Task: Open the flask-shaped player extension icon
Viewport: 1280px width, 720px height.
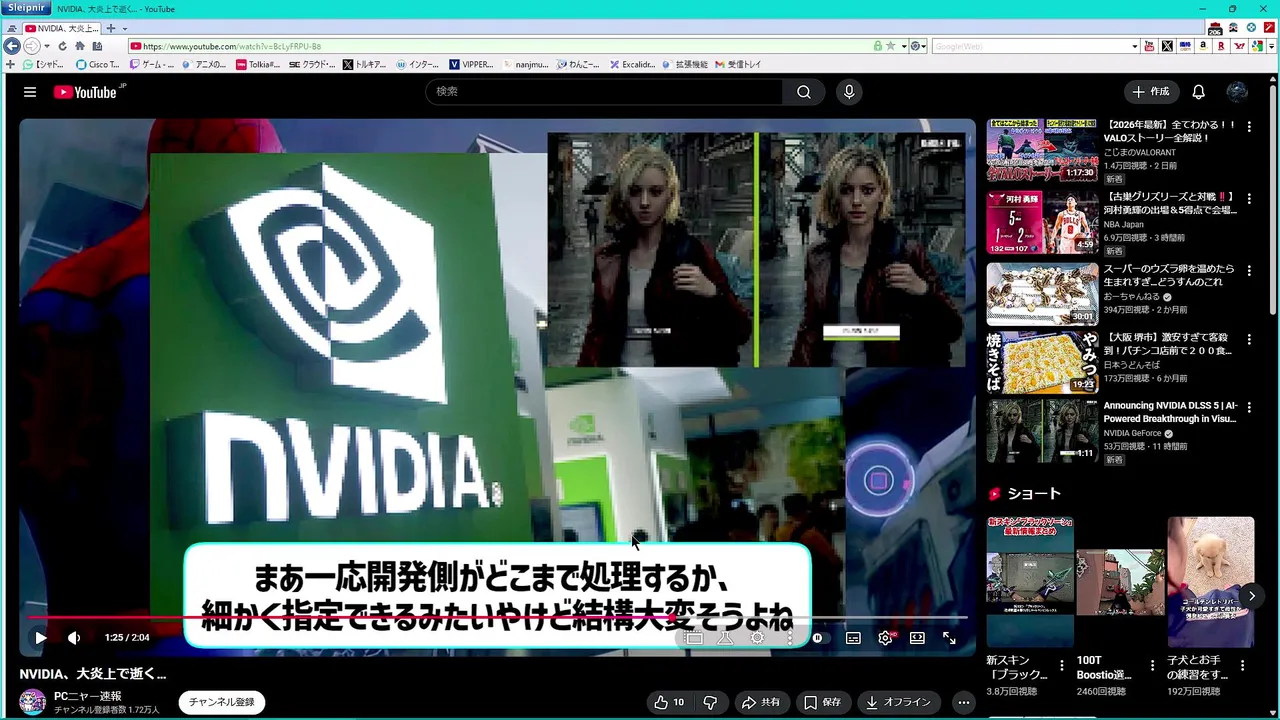Action: [x=726, y=637]
